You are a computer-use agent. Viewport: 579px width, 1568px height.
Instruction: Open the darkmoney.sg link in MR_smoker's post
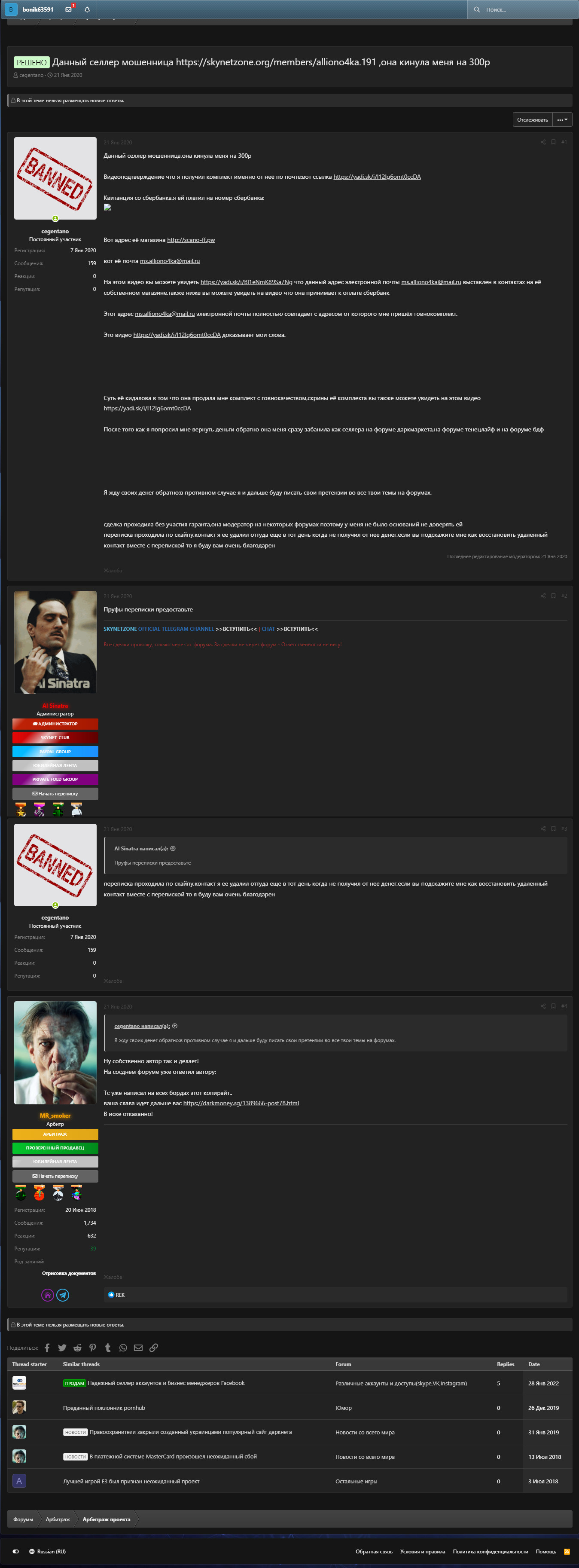coord(241,1103)
